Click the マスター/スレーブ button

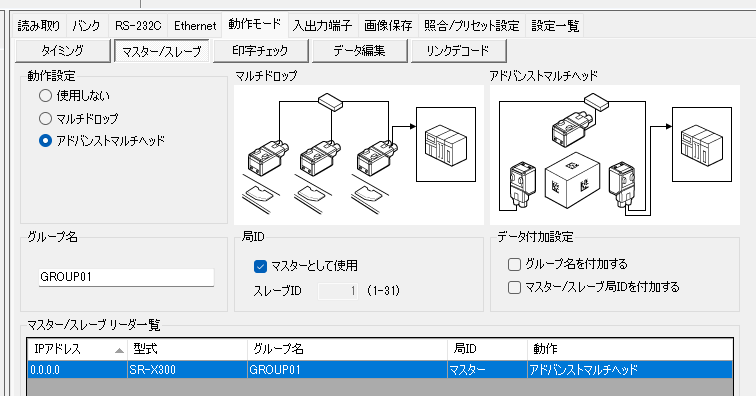coord(162,51)
